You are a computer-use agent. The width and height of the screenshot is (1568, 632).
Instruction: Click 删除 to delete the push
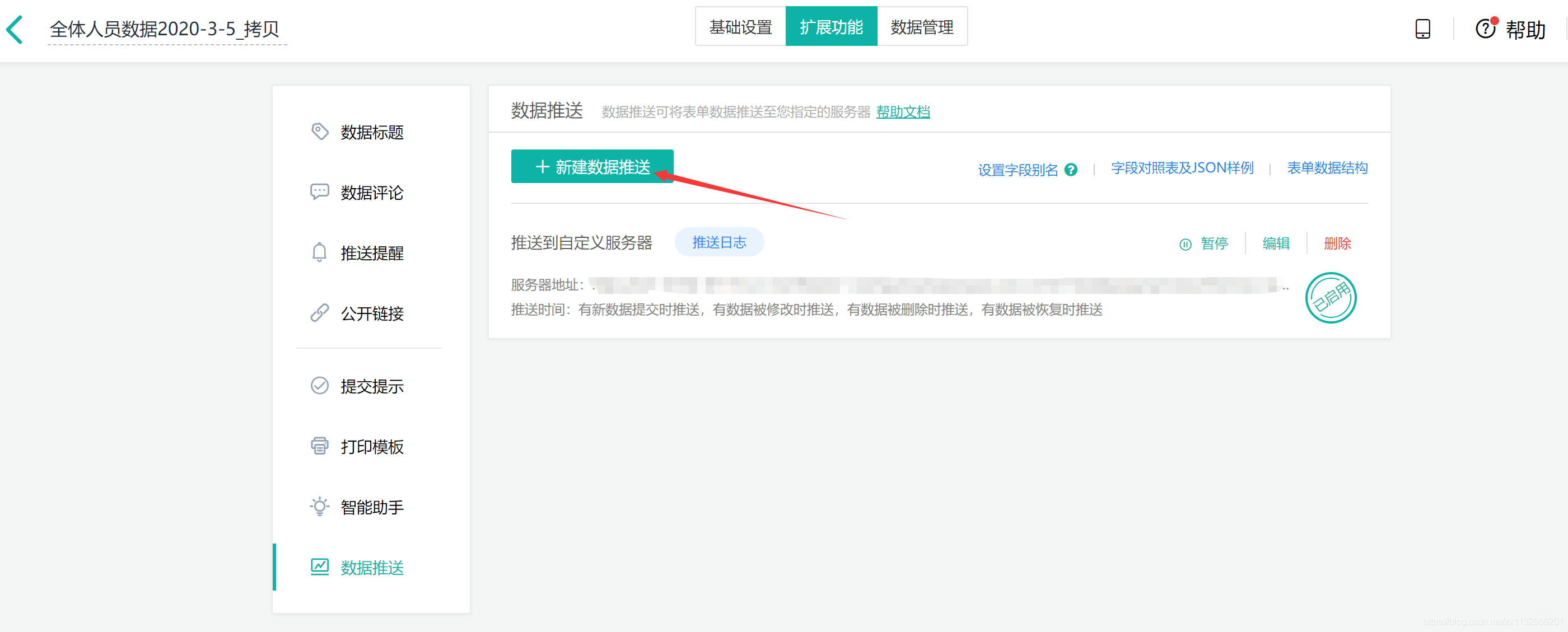(x=1337, y=244)
